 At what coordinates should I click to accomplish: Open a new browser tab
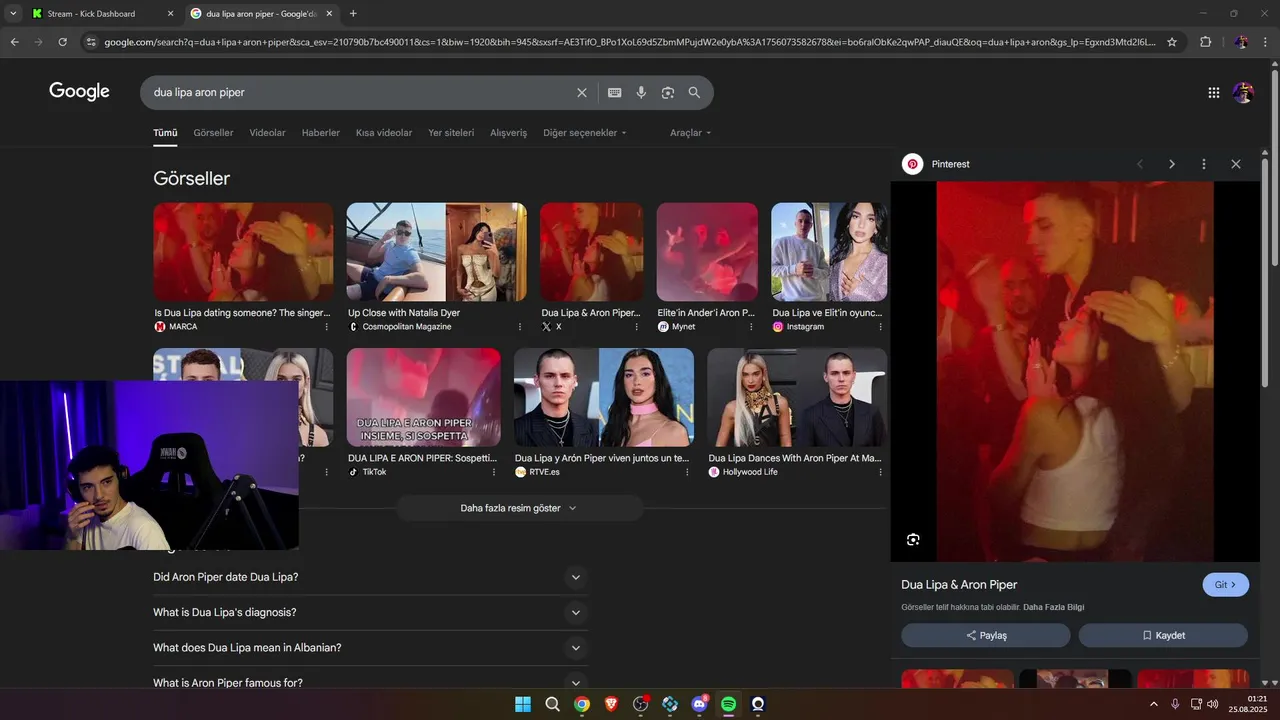353,14
